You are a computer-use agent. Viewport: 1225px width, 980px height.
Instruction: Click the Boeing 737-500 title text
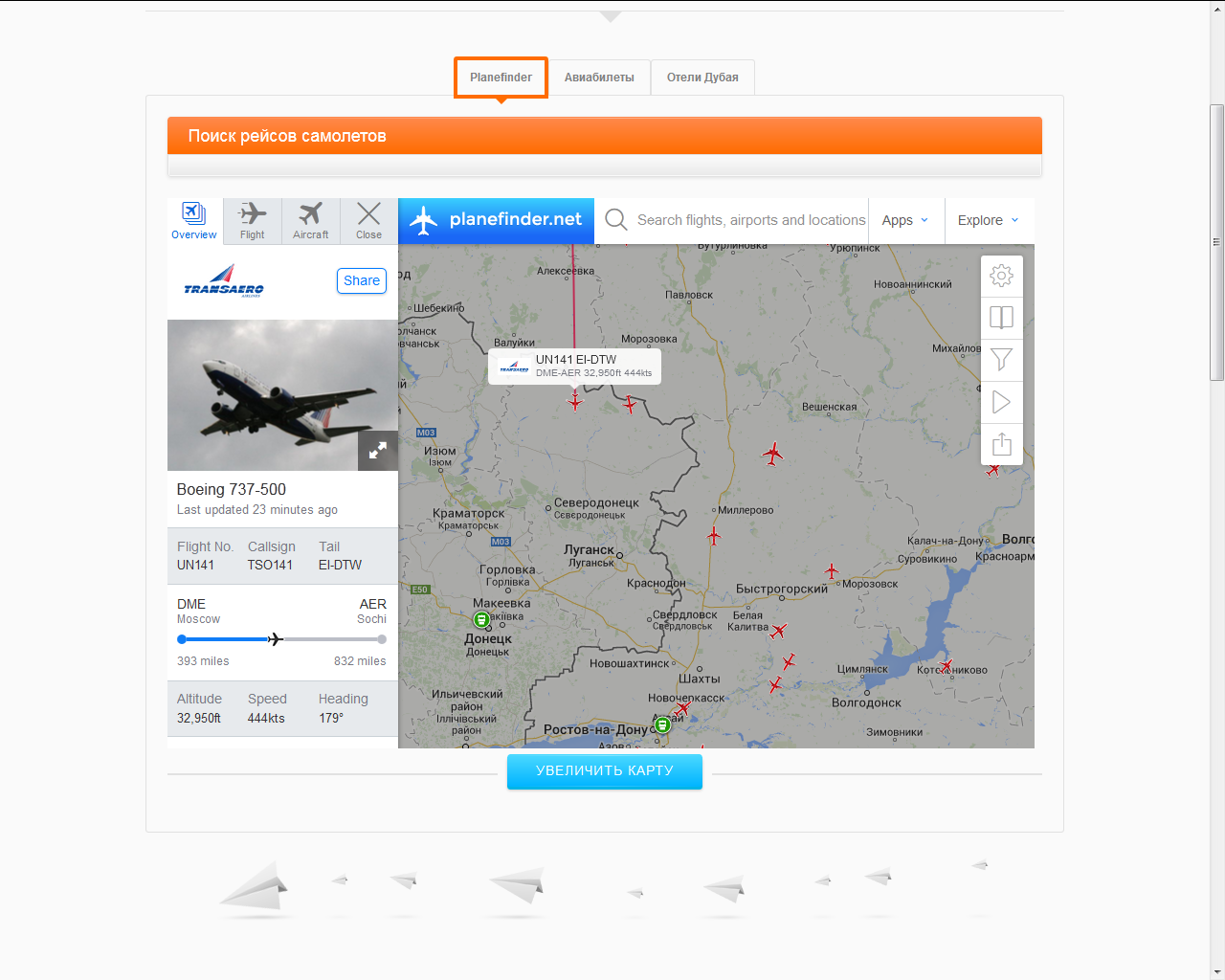coord(232,489)
